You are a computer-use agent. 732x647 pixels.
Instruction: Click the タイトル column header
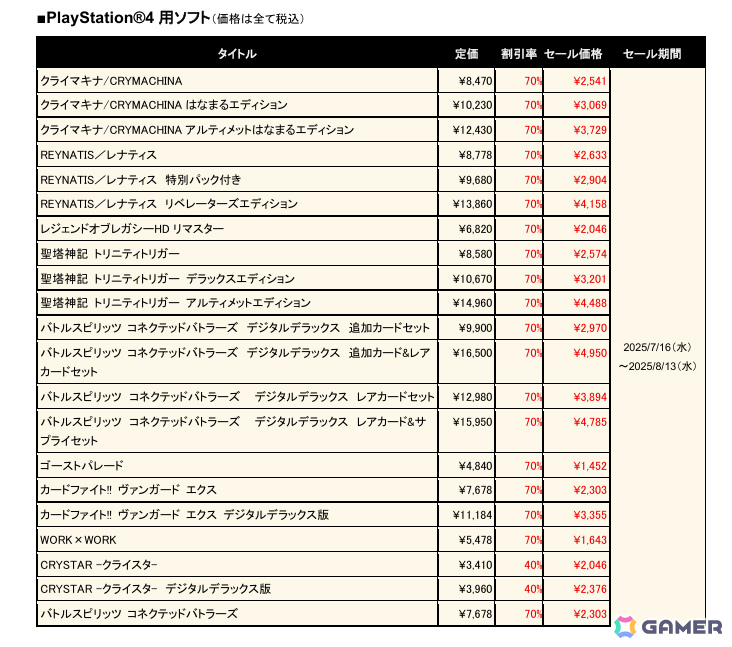237,54
